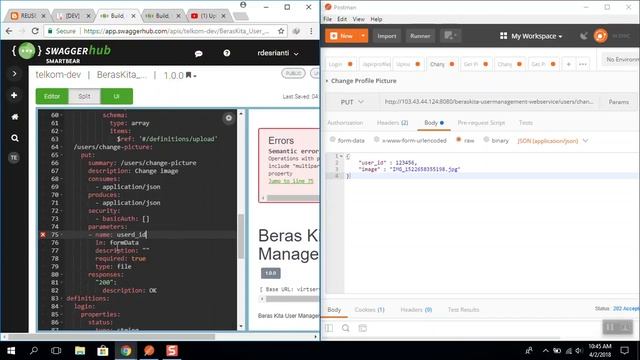640x360 pixels.
Task: Click the Import button in Postman
Action: click(x=387, y=36)
